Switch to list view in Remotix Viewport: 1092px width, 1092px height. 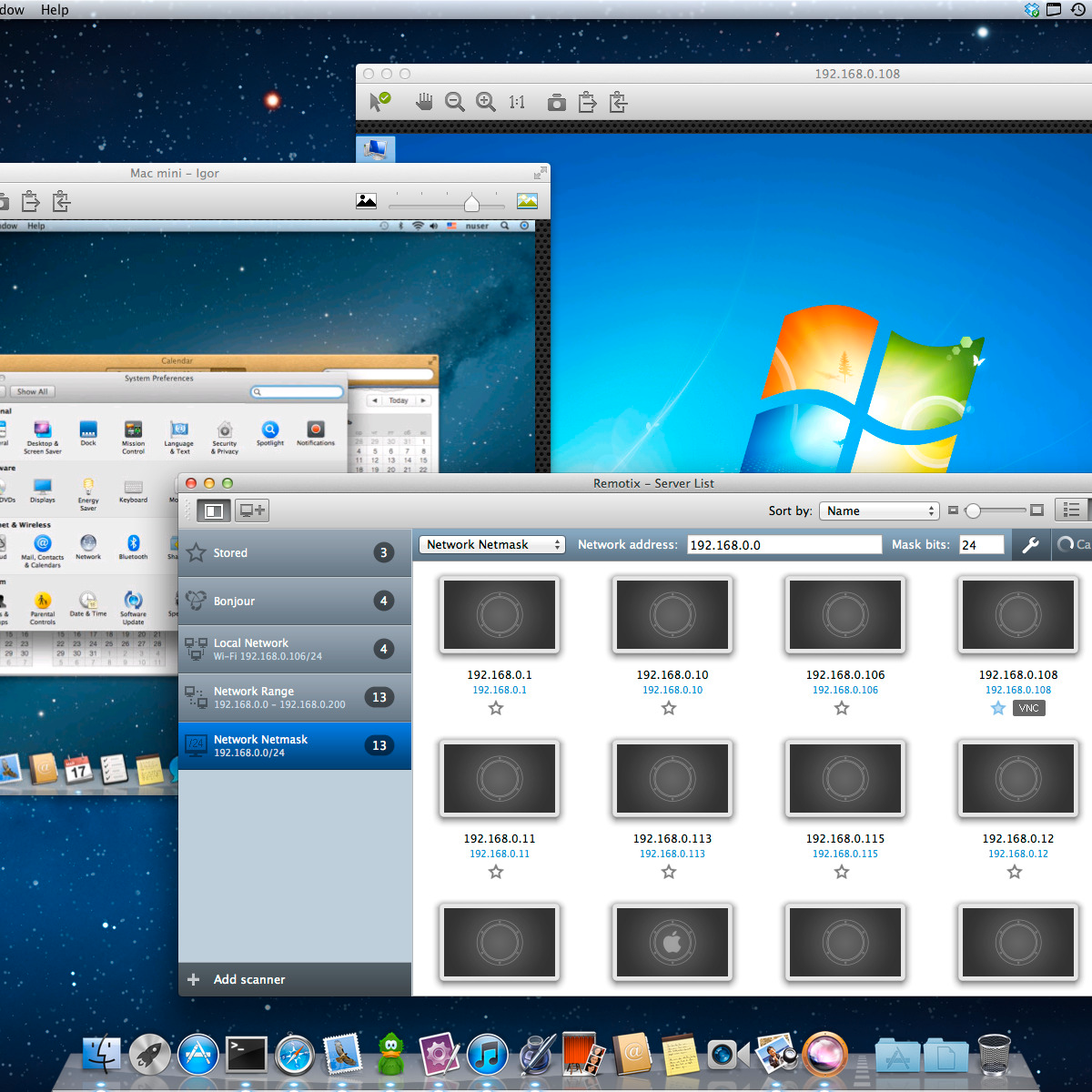pyautogui.click(x=1072, y=511)
